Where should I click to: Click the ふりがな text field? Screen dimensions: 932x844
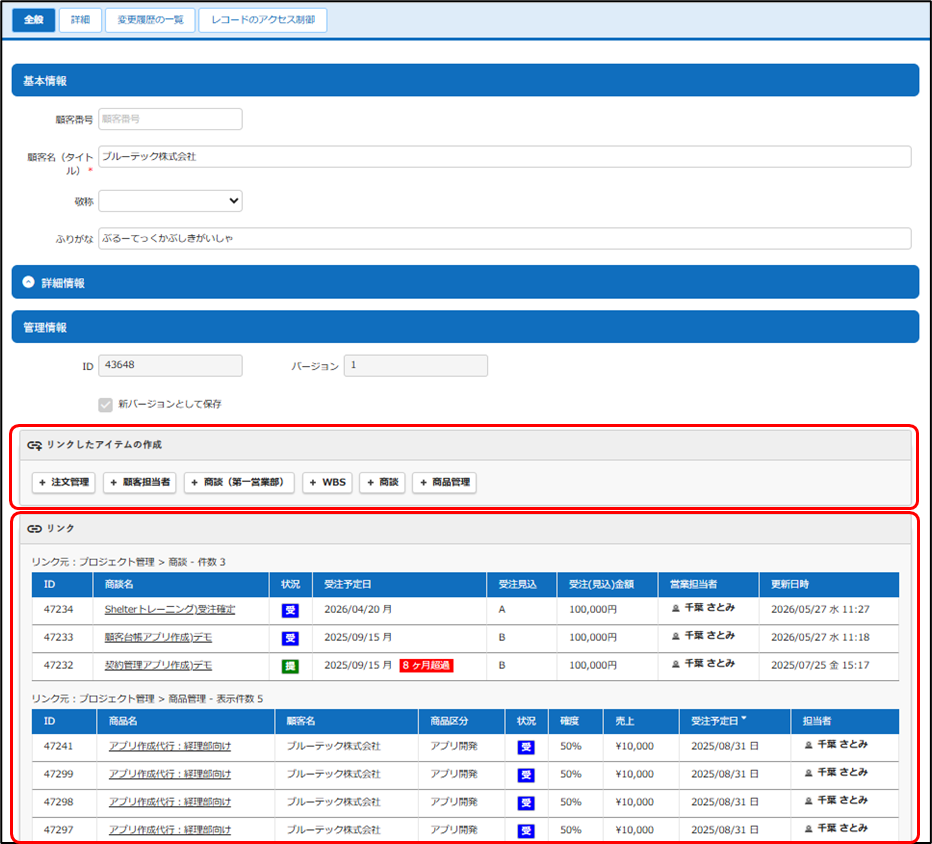[505, 238]
